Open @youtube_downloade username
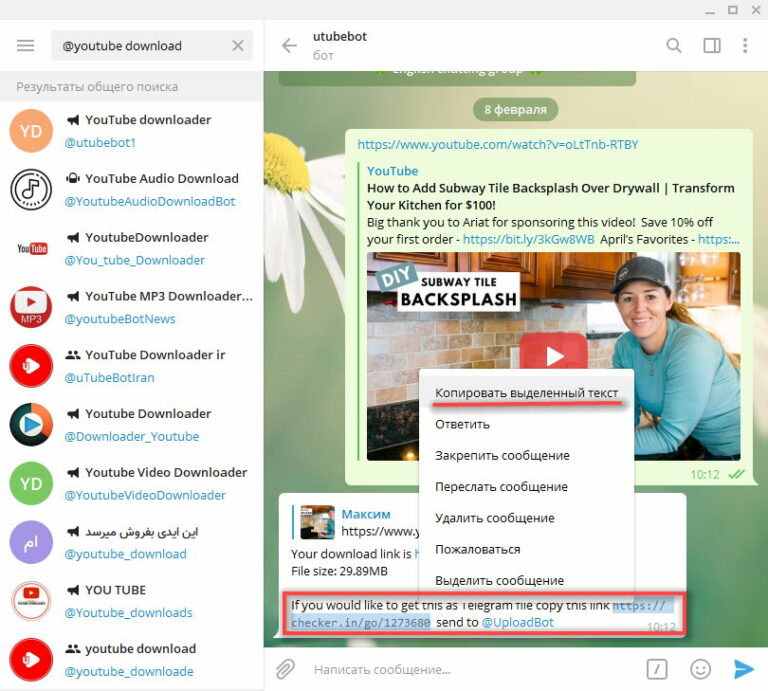This screenshot has width=768, height=691. tap(129, 671)
